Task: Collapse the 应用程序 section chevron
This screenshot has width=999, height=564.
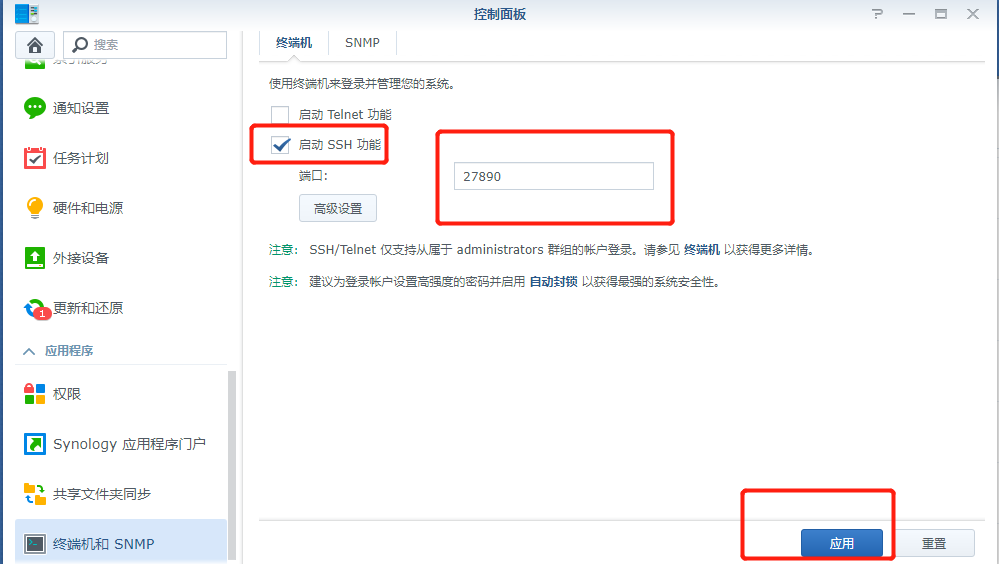Action: pyautogui.click(x=29, y=351)
